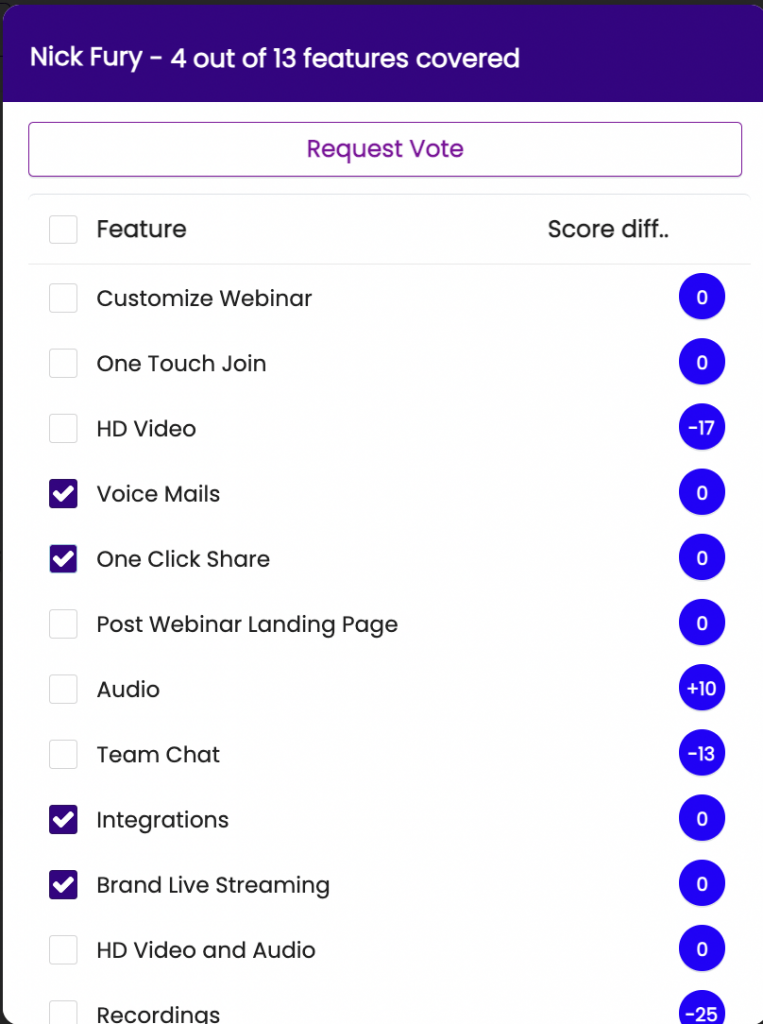Deselect the Integrations checkbox
Screen dimensions: 763x1024
click(63, 820)
